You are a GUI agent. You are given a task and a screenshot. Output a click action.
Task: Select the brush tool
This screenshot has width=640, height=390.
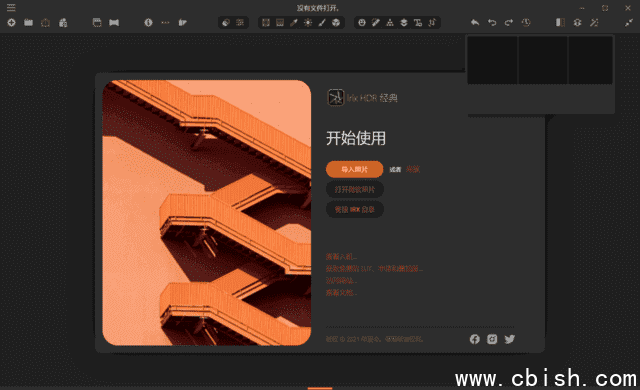pos(322,22)
